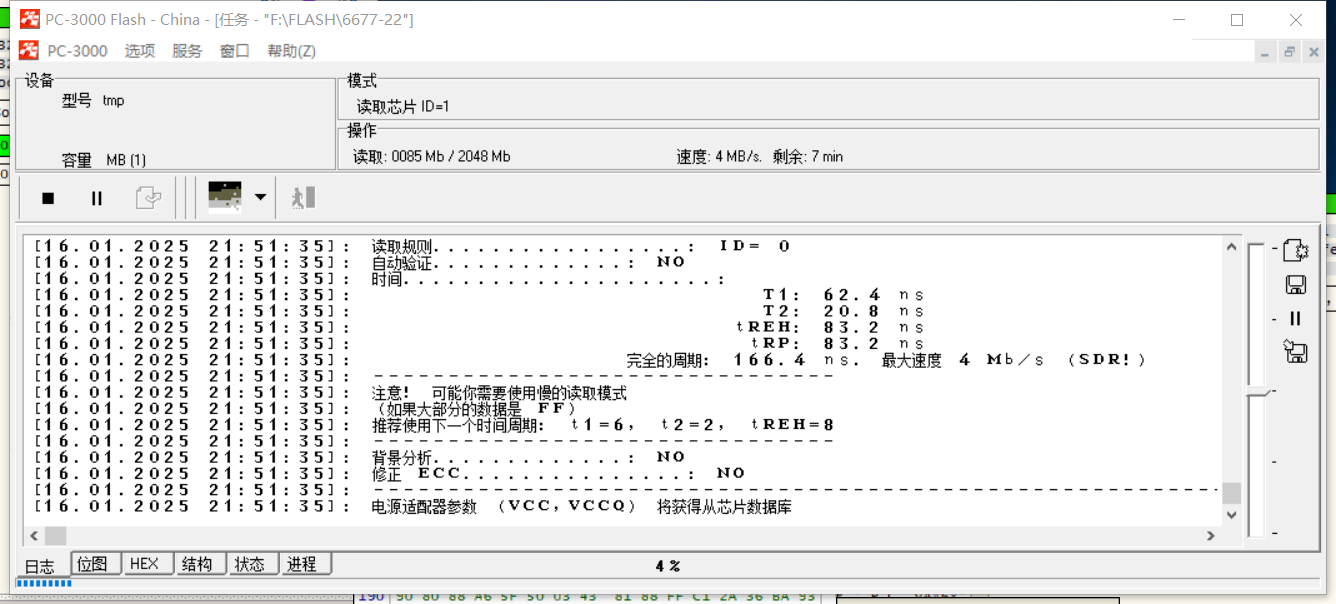Viewport: 1336px width, 604px height.
Task: Click the horizontal scroll-left arrow of the log
Action: [34, 536]
